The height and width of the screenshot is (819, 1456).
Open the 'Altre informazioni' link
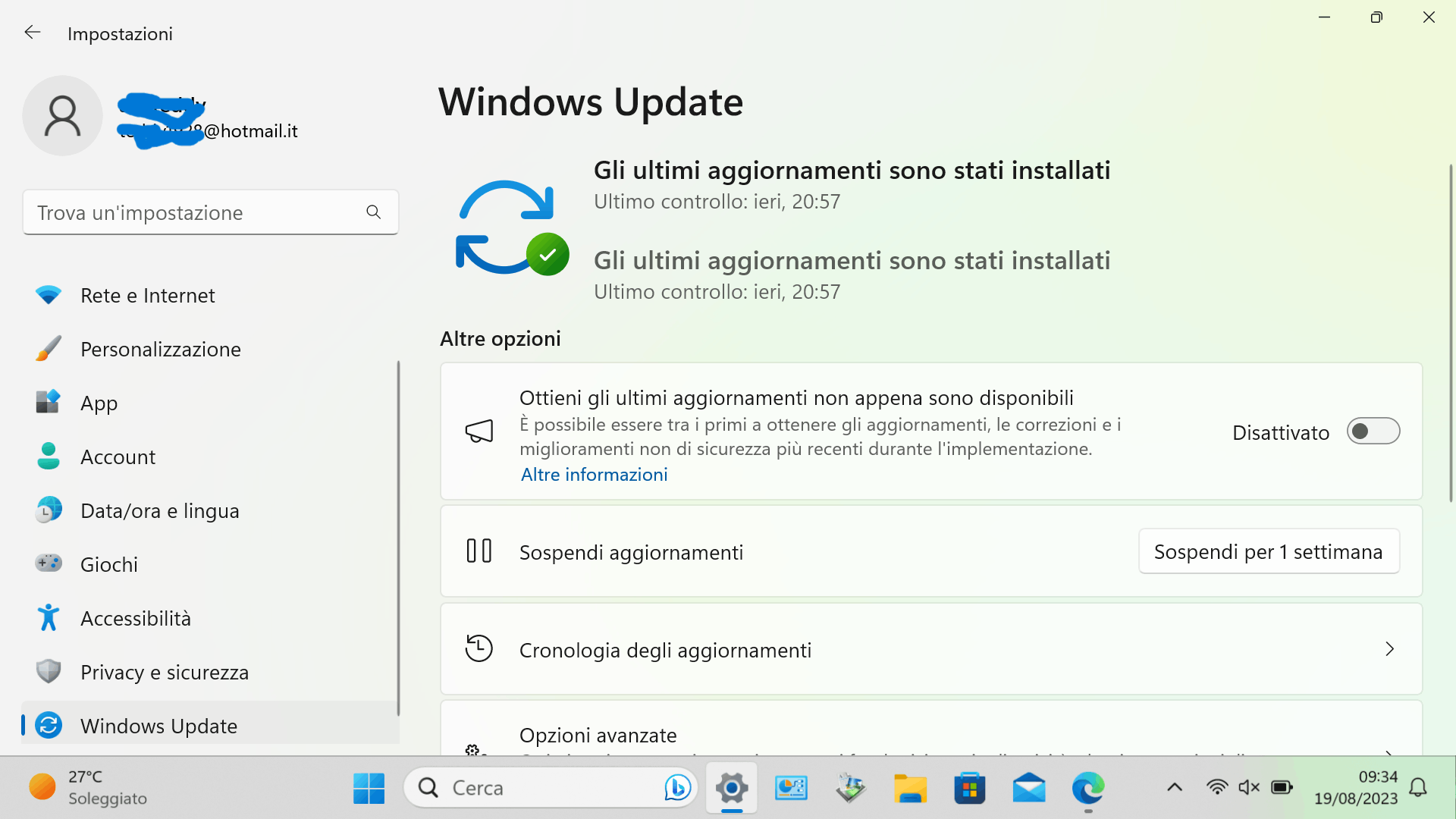point(594,475)
